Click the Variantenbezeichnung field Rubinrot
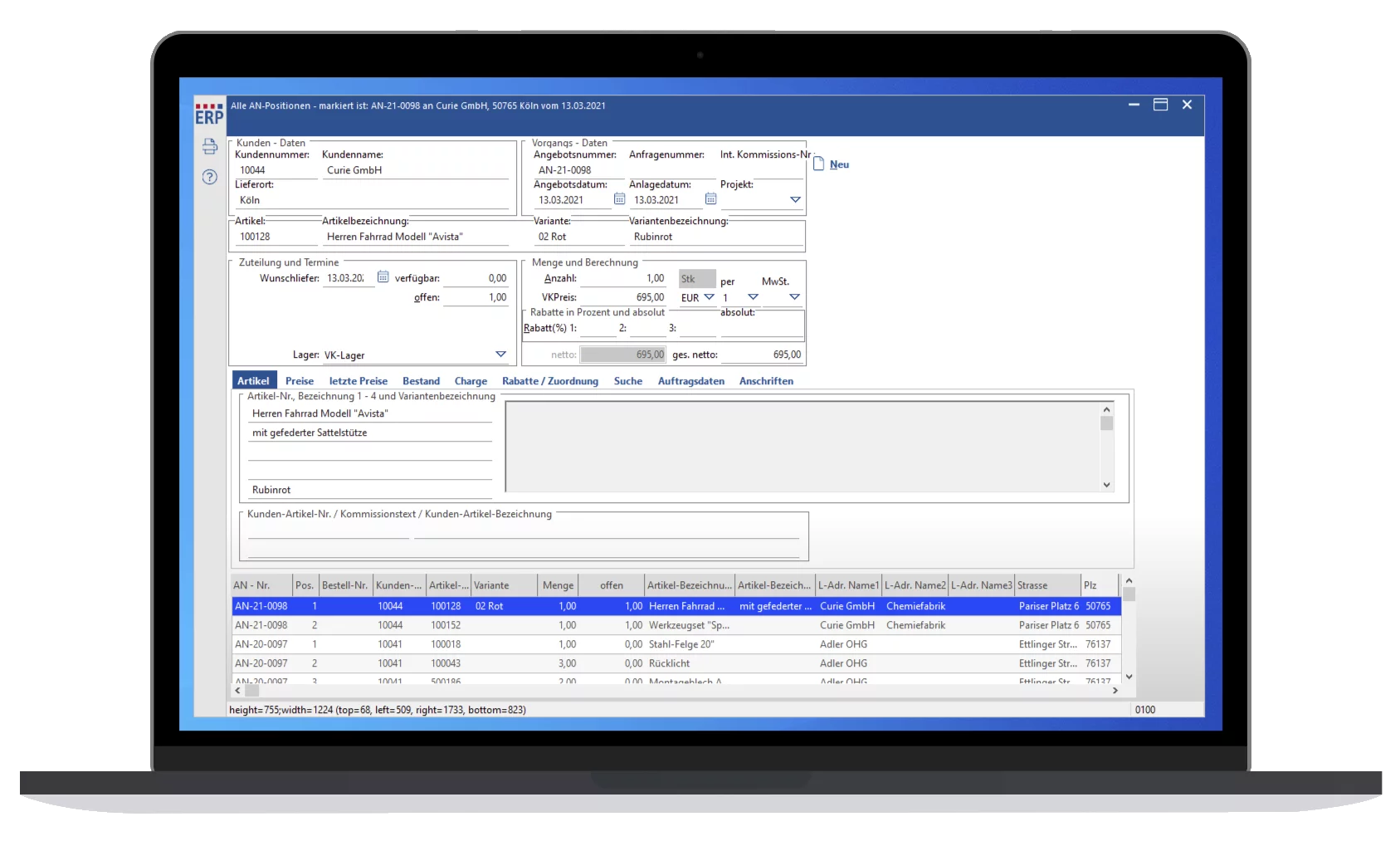The width and height of the screenshot is (1400, 841). [x=716, y=237]
